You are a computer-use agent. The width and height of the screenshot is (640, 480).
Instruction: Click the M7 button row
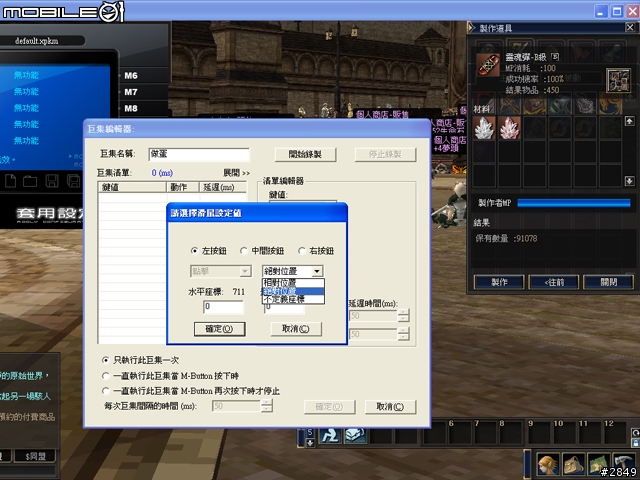[x=144, y=92]
